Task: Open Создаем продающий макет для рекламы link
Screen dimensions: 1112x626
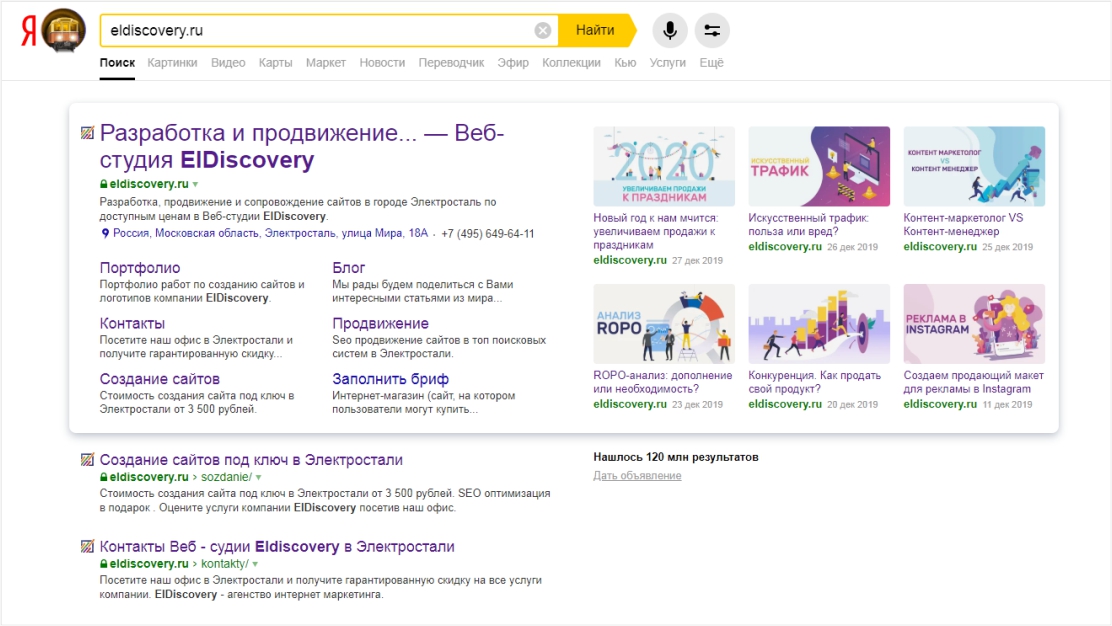Action: click(x=973, y=382)
